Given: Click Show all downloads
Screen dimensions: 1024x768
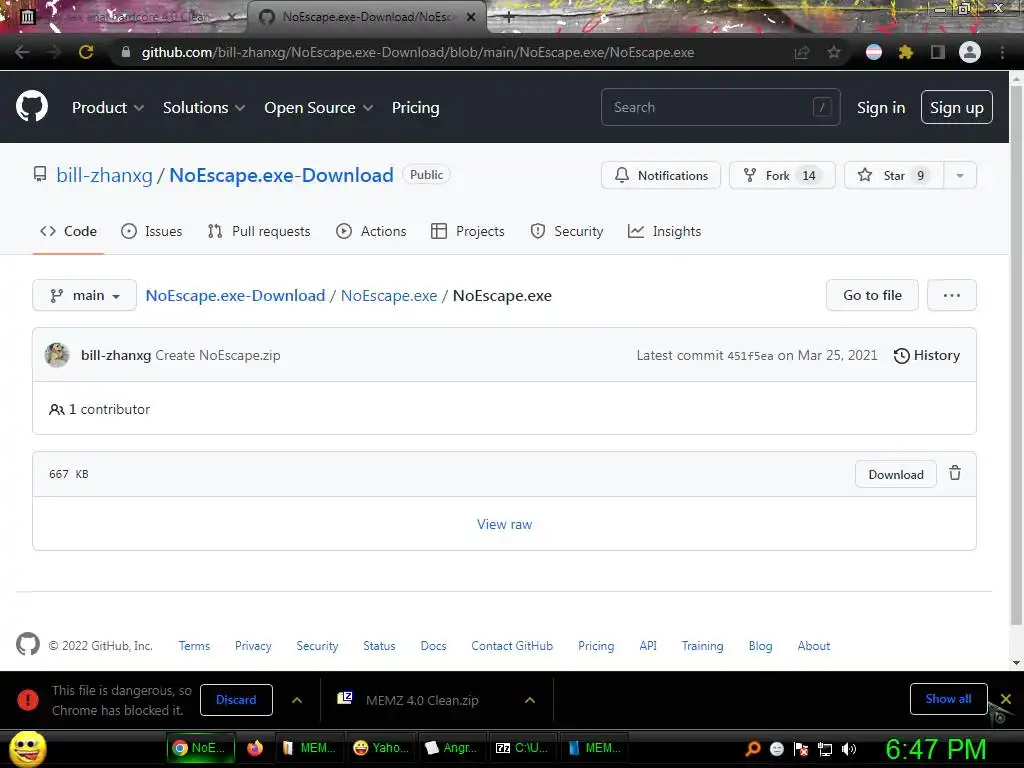Looking at the screenshot, I should [x=948, y=699].
